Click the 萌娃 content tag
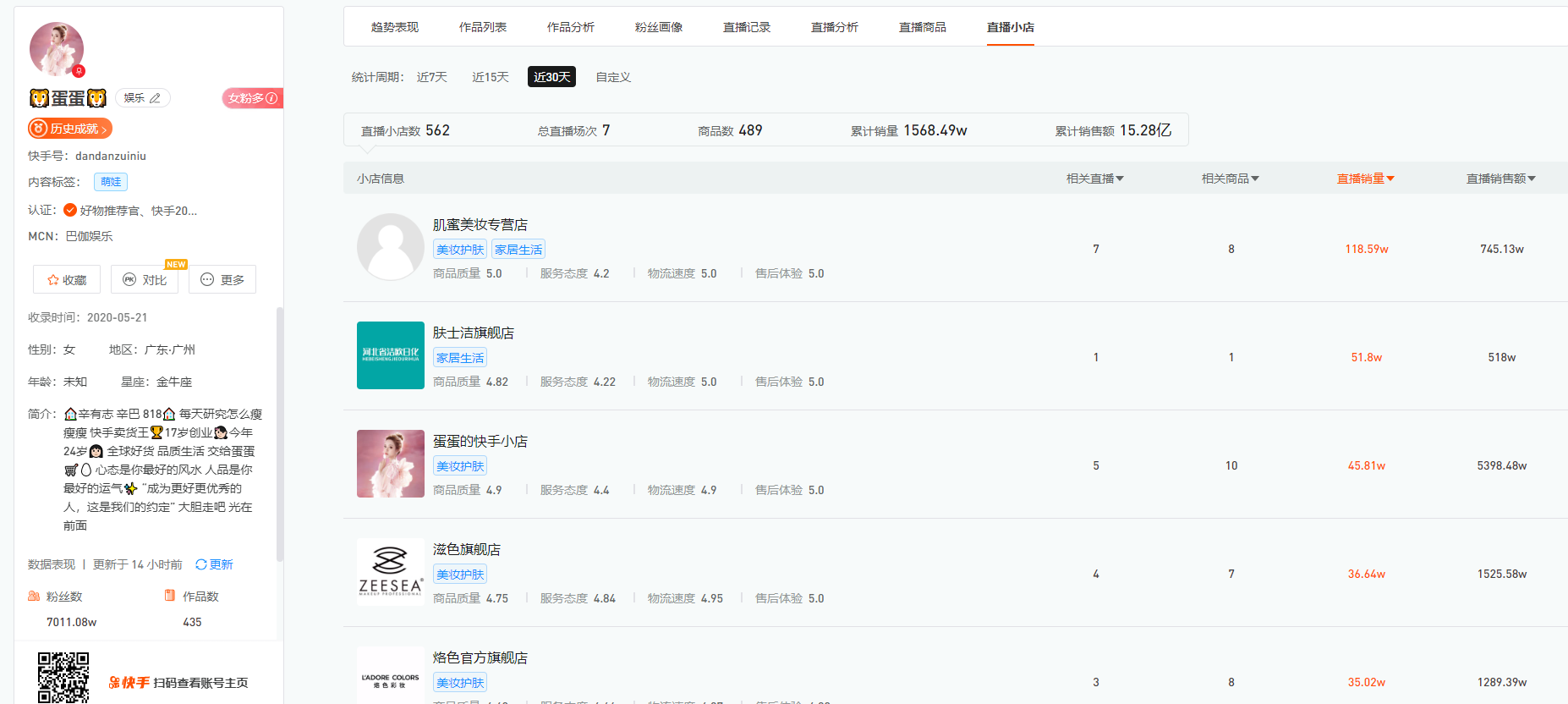This screenshot has width=1568, height=704. point(111,182)
